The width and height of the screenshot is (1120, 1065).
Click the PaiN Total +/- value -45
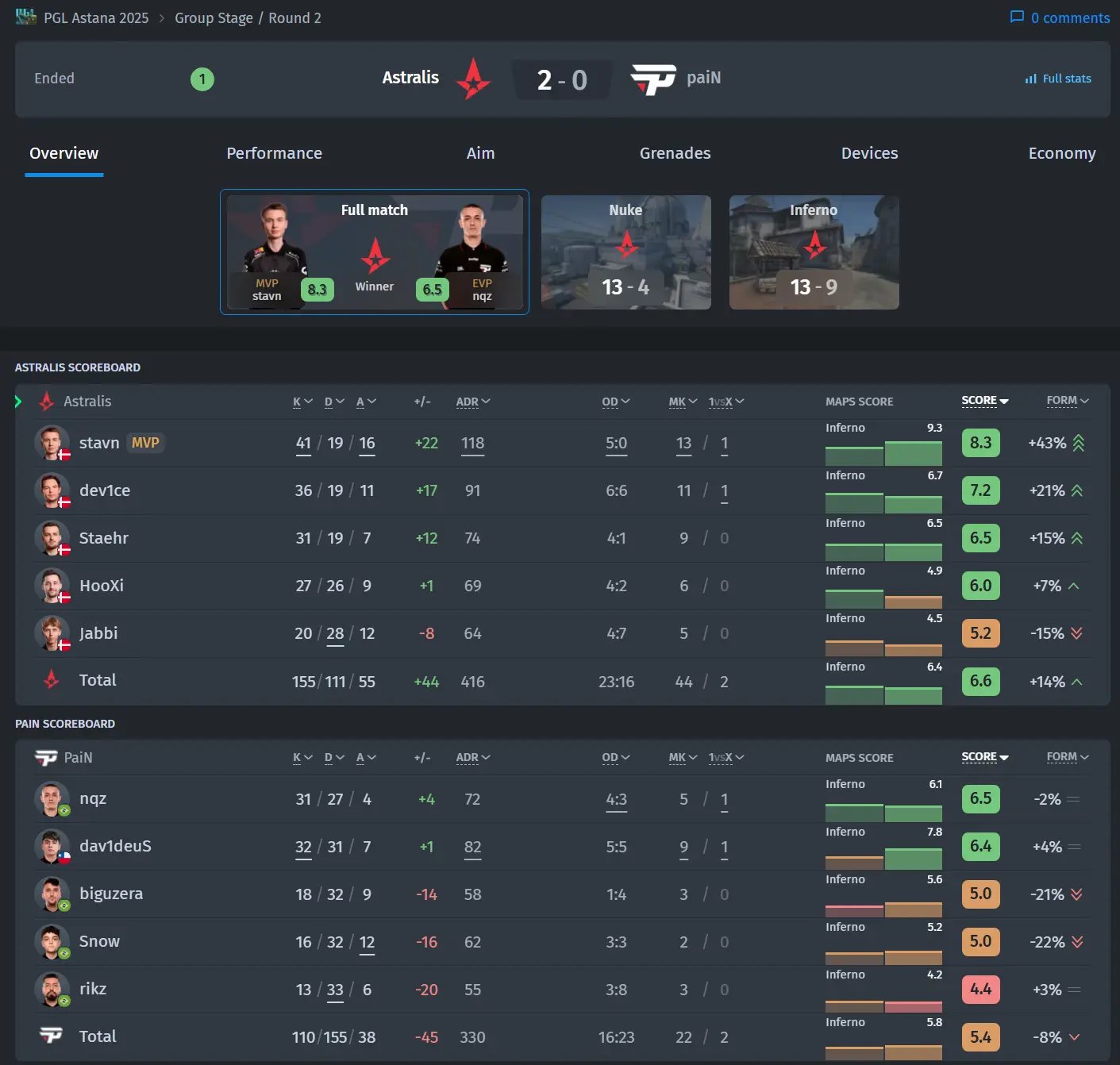426,1037
